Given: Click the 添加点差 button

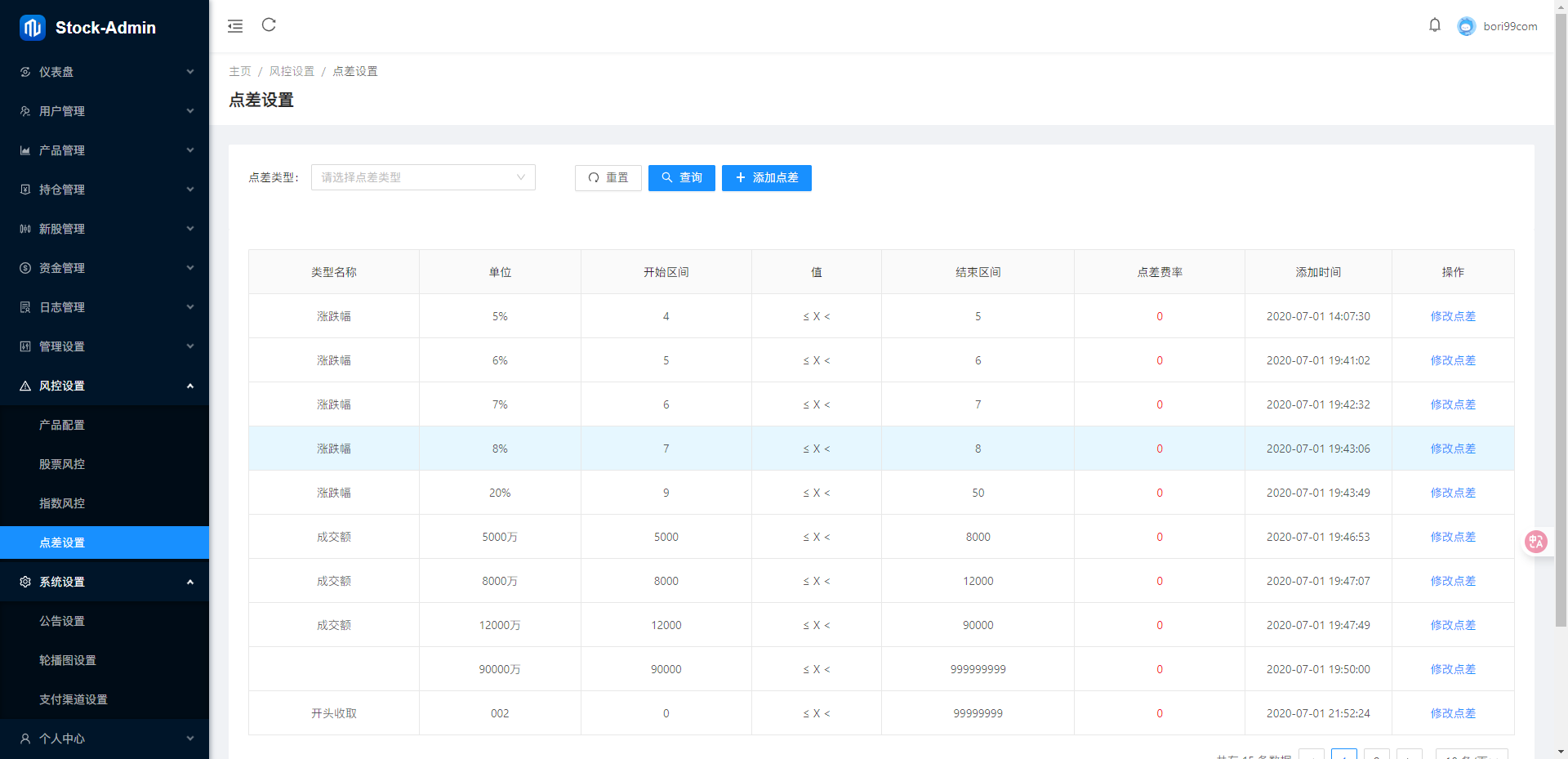Looking at the screenshot, I should pos(767,178).
